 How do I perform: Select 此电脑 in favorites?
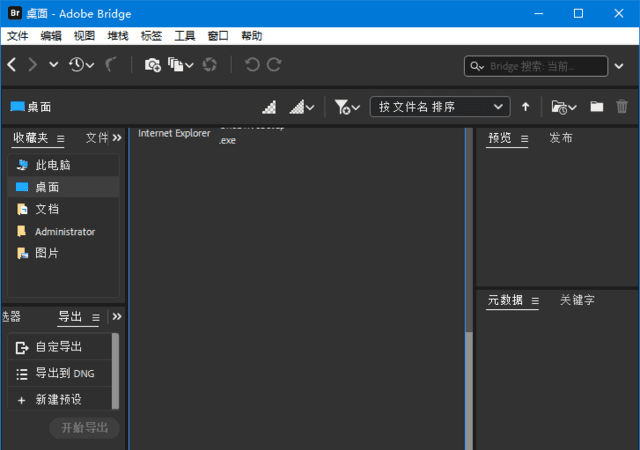[64, 165]
